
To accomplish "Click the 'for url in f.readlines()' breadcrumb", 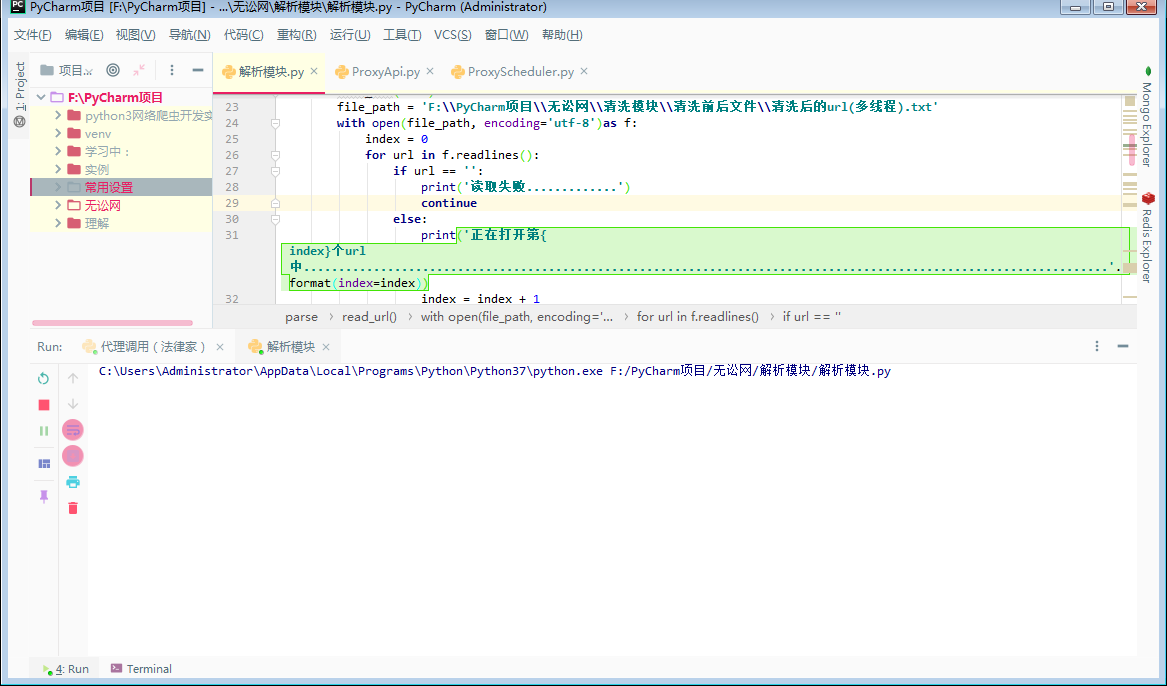I will (697, 317).
